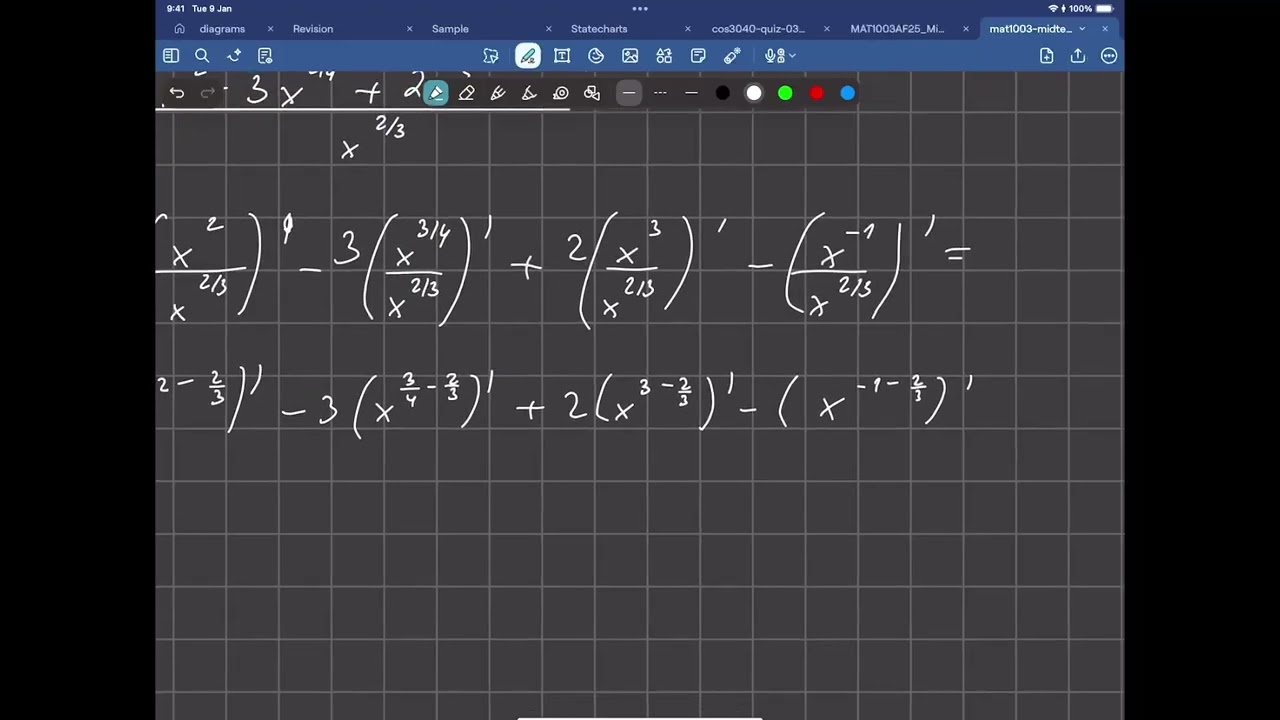Close the Statecharts tab

(687, 29)
